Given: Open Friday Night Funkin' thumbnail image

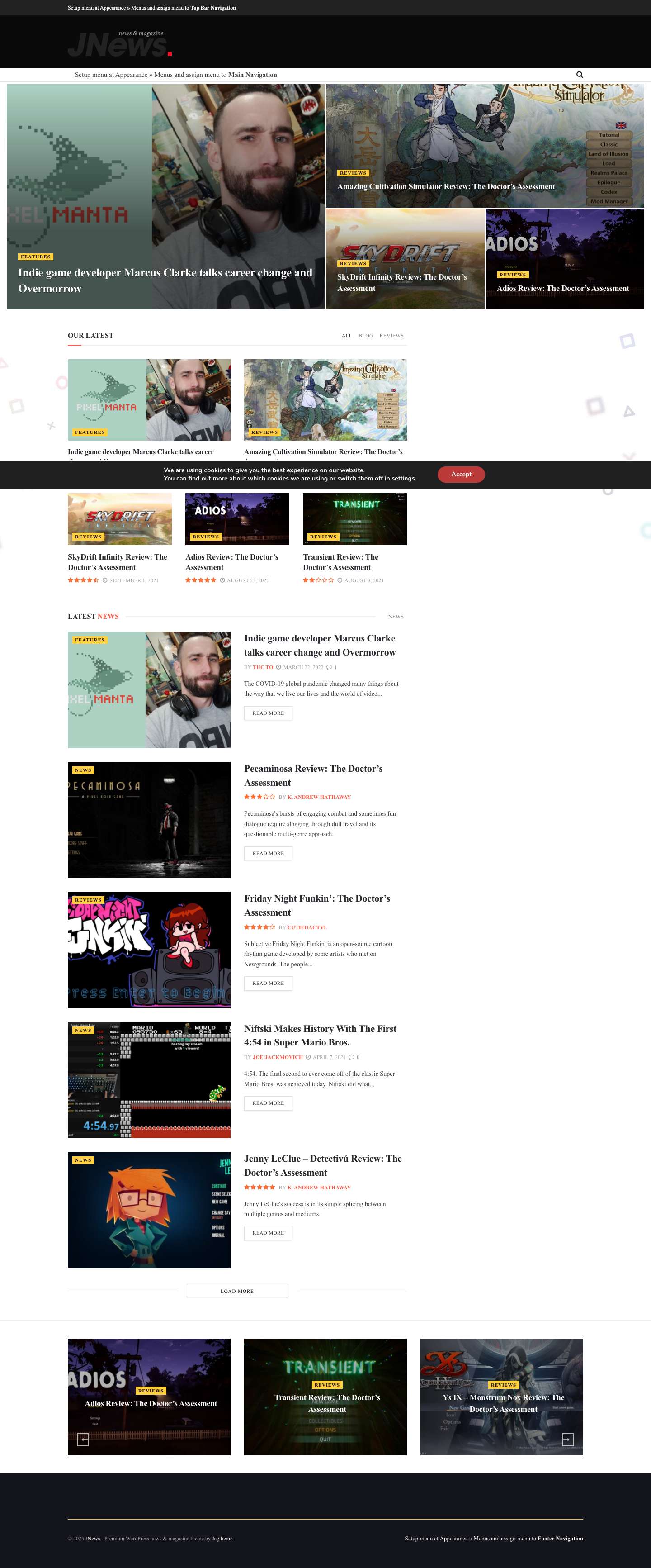Looking at the screenshot, I should [x=149, y=950].
